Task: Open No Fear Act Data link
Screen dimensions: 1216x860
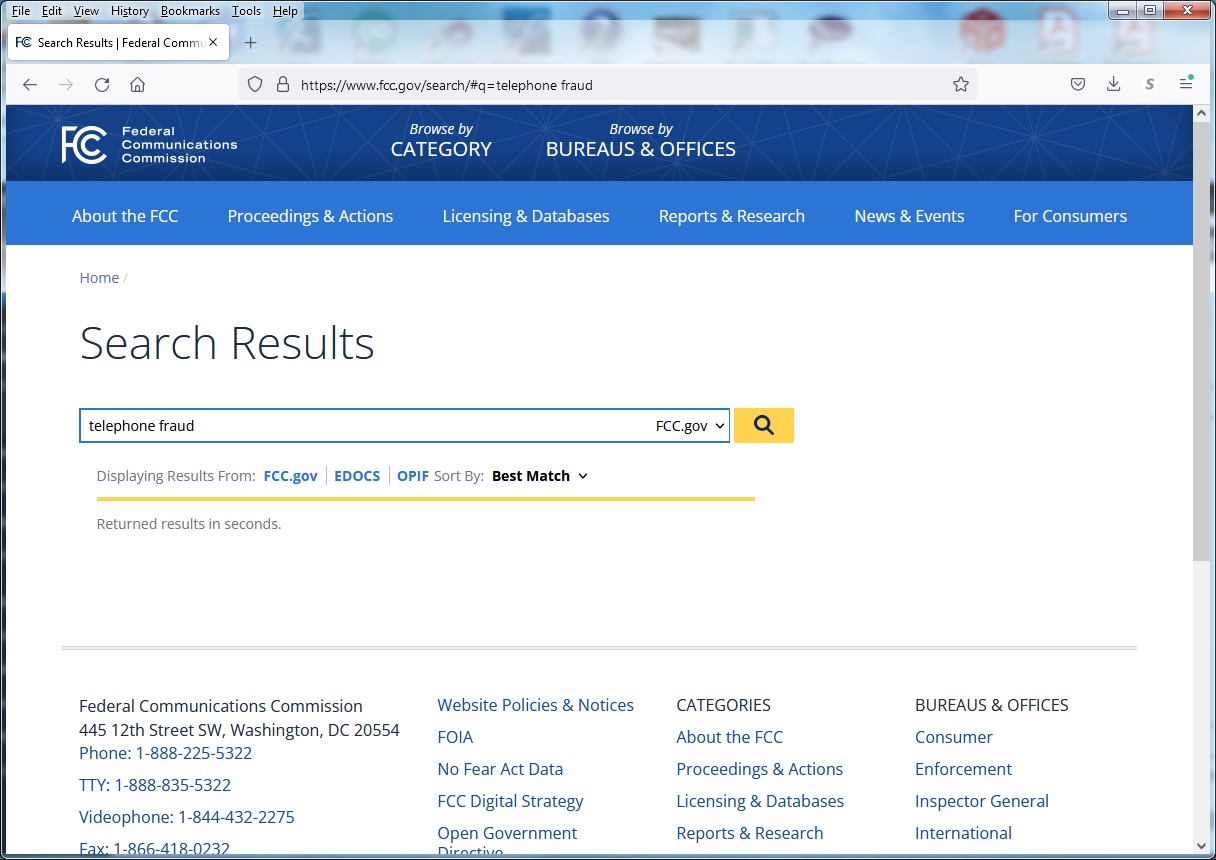Action: (500, 769)
